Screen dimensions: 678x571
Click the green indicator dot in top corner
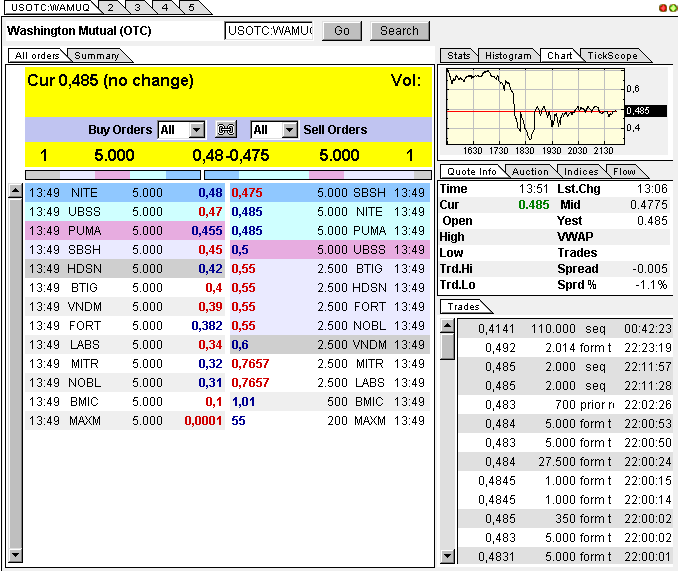pos(674,8)
